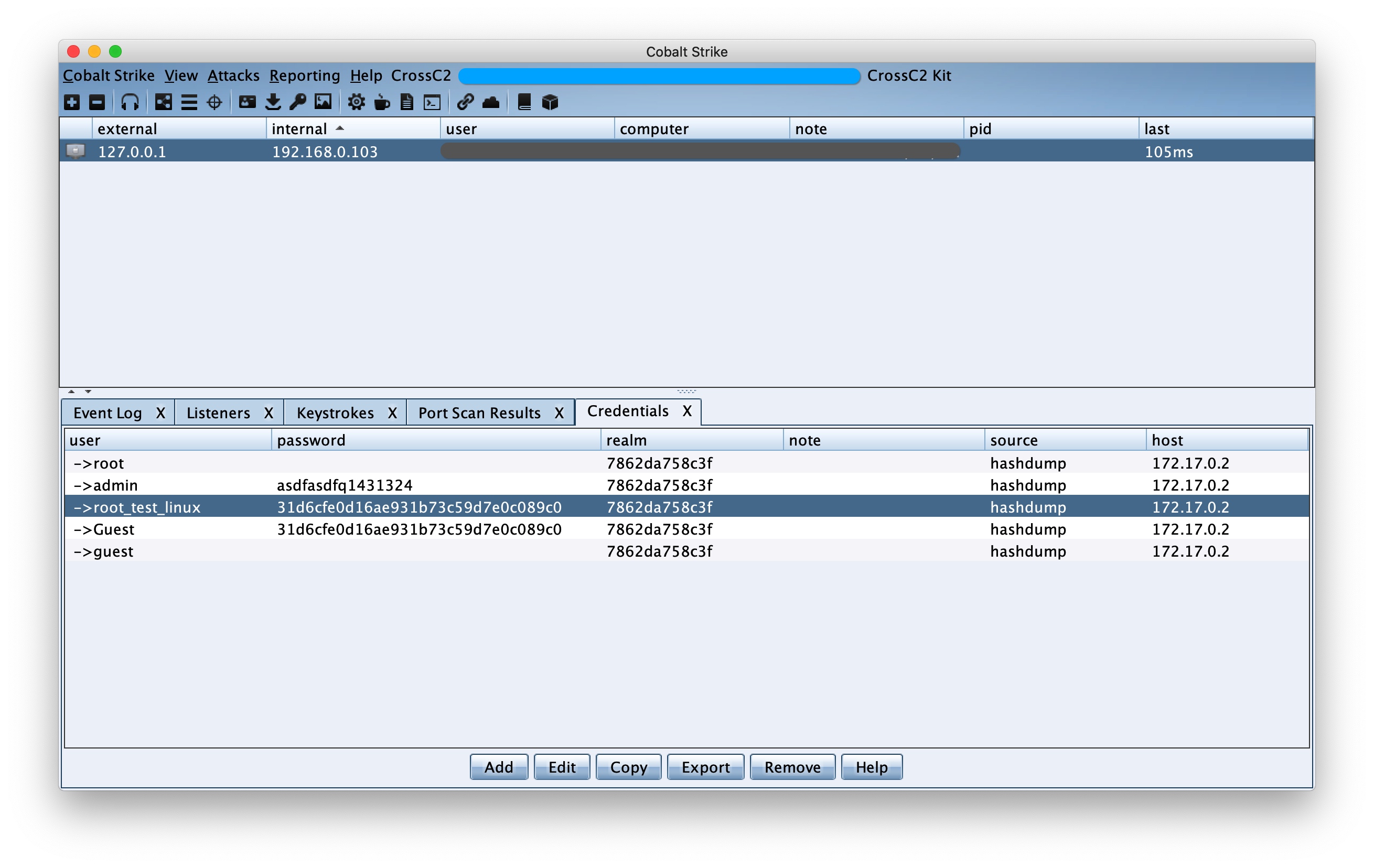Open the Attacks menu
The width and height of the screenshot is (1374, 868).
pos(233,75)
